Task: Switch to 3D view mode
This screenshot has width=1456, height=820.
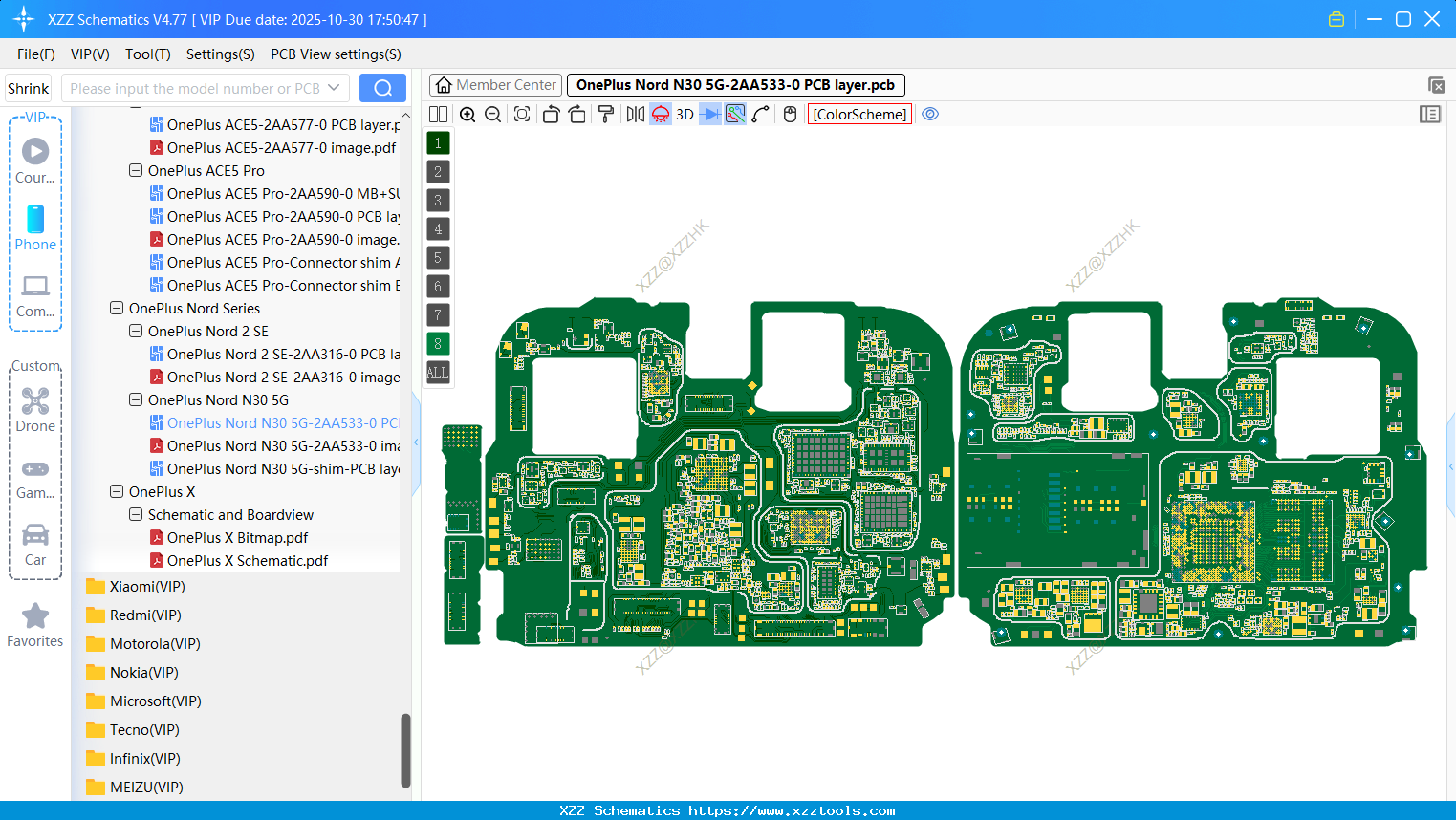Action: 684,114
